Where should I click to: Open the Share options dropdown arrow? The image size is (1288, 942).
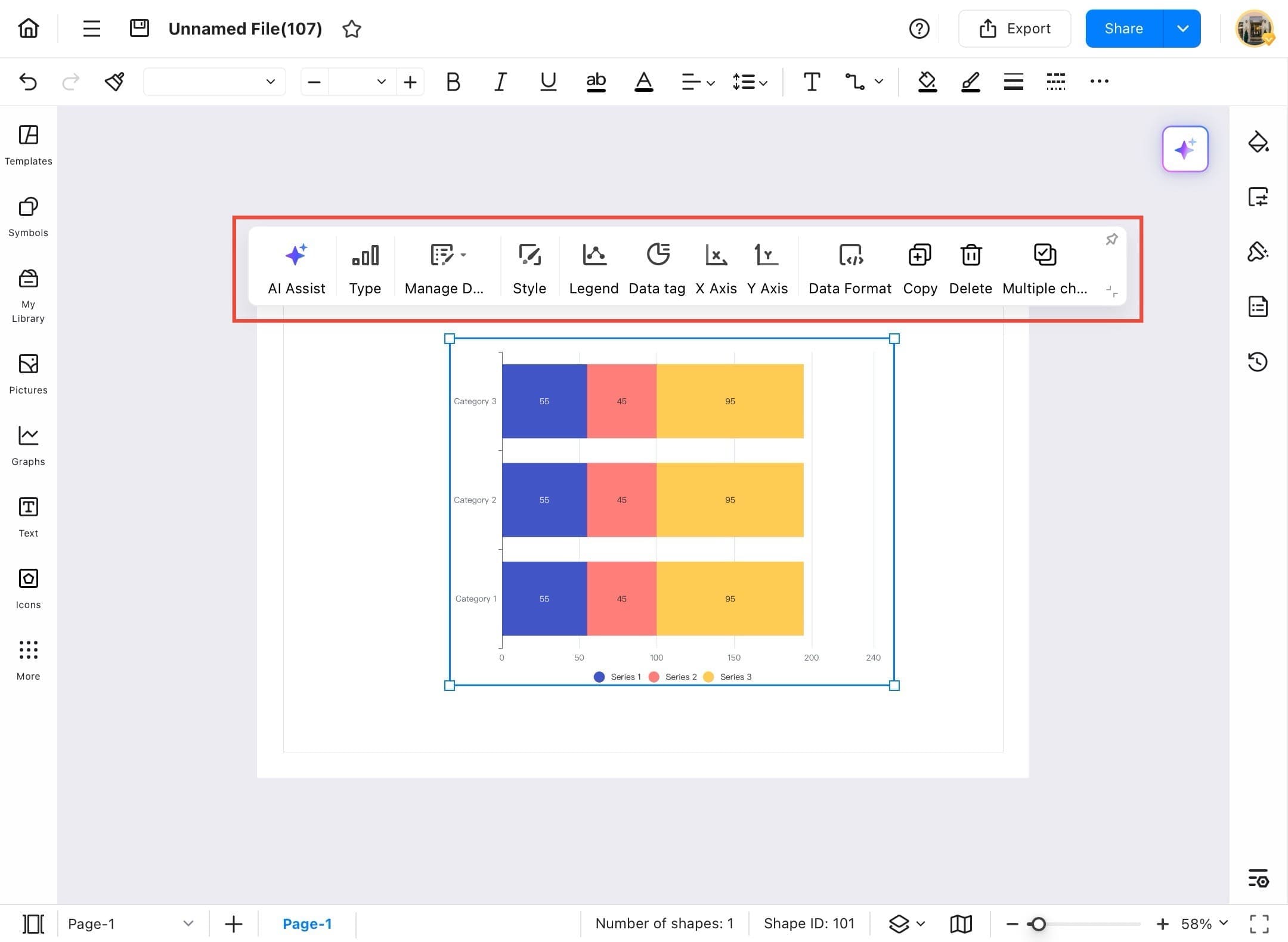click(x=1182, y=28)
